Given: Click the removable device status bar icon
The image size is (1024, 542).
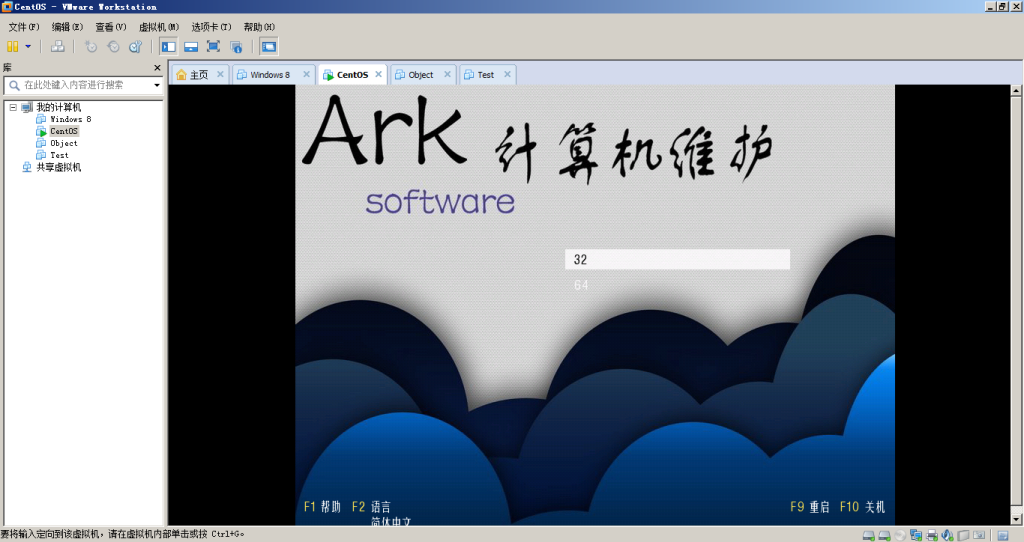Looking at the screenshot, I should (963, 535).
